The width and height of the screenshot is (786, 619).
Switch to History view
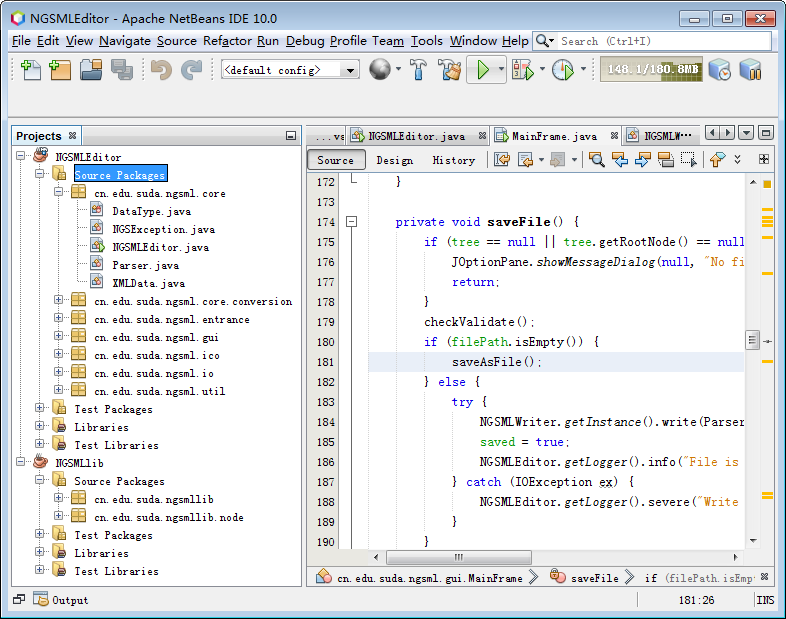(454, 160)
